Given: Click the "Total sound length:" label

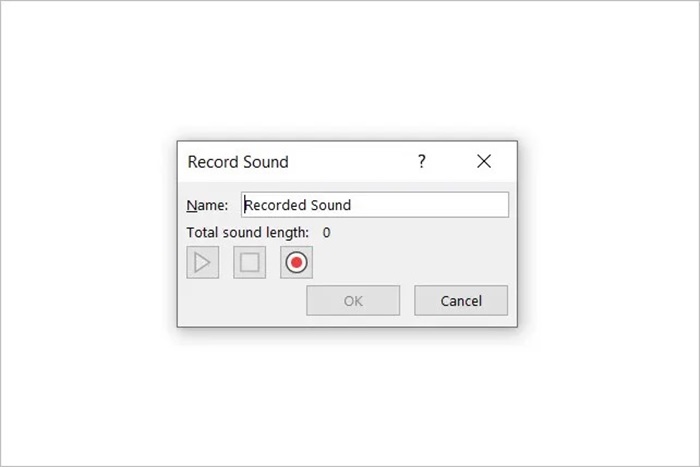Looking at the screenshot, I should [247, 233].
